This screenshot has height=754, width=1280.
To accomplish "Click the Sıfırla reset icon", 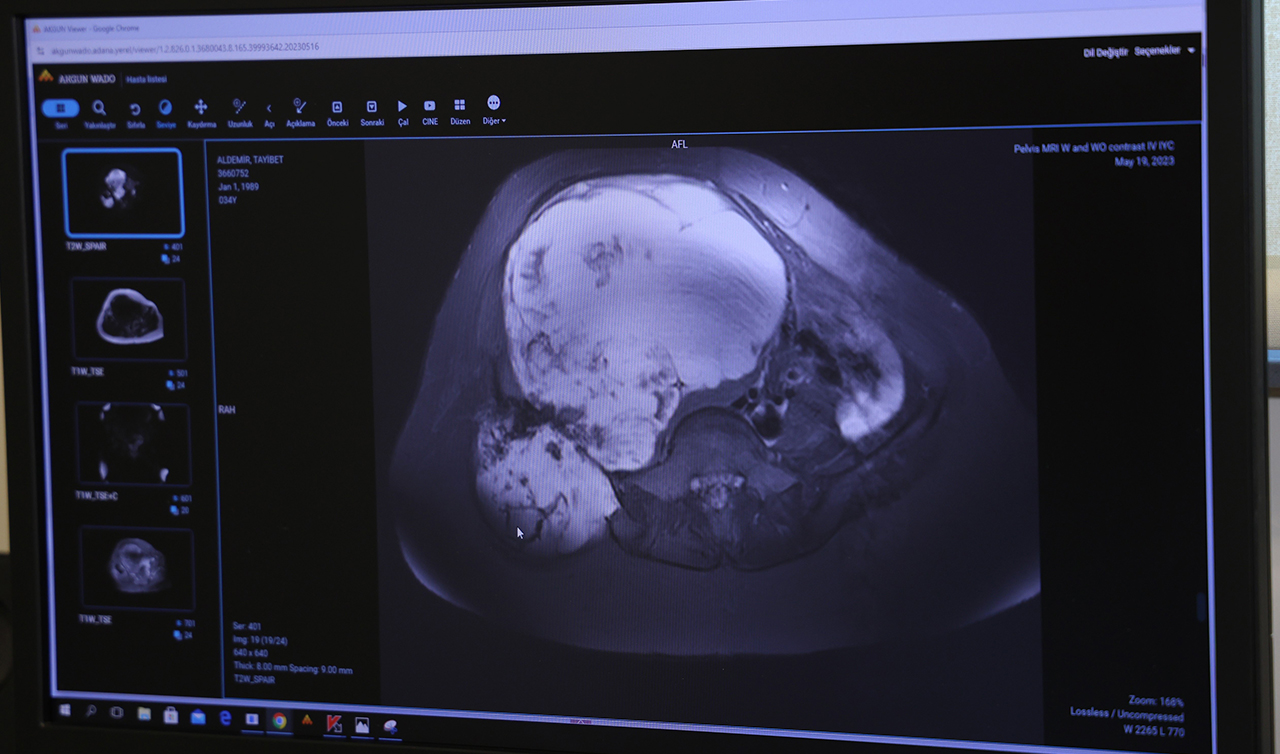I will click(135, 110).
